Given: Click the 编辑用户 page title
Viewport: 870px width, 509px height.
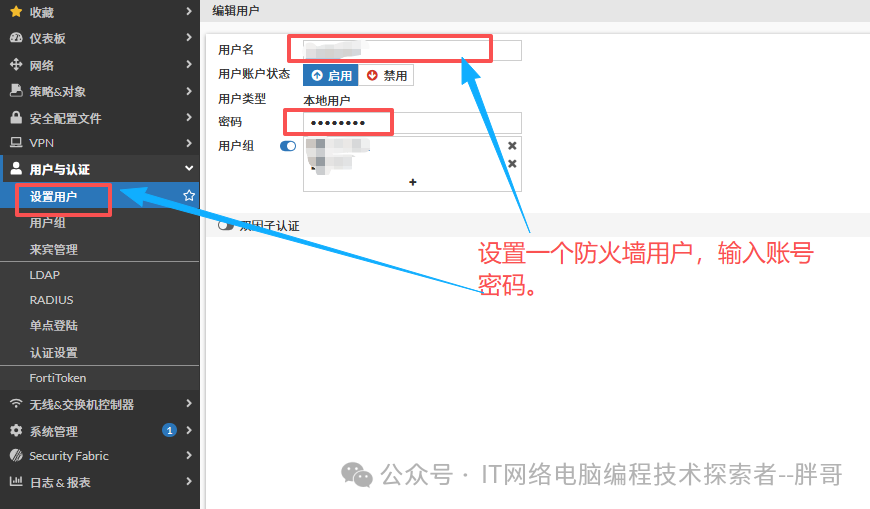Looking at the screenshot, I should [236, 11].
